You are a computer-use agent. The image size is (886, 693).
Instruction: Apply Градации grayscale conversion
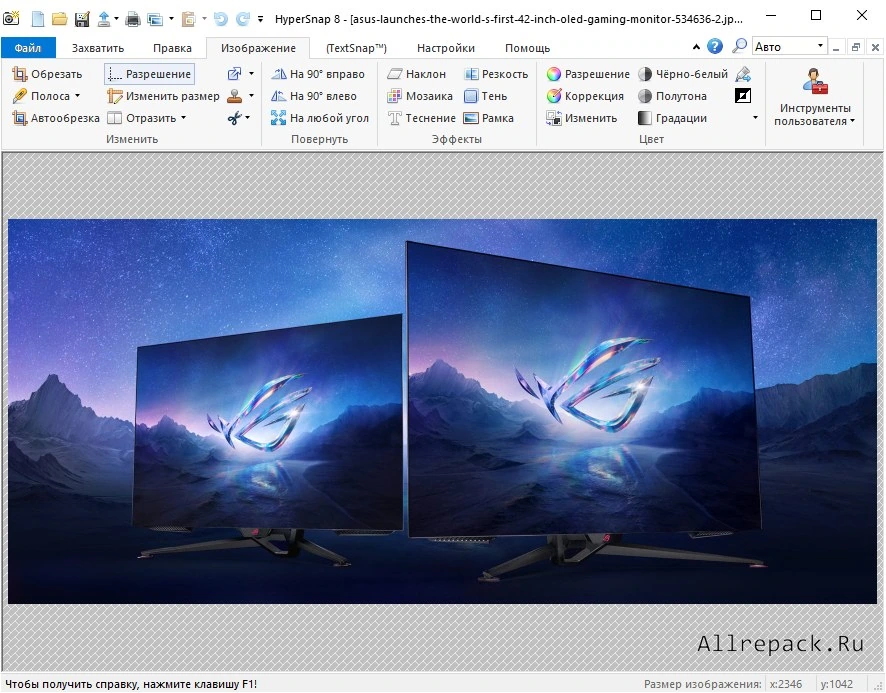coord(672,118)
